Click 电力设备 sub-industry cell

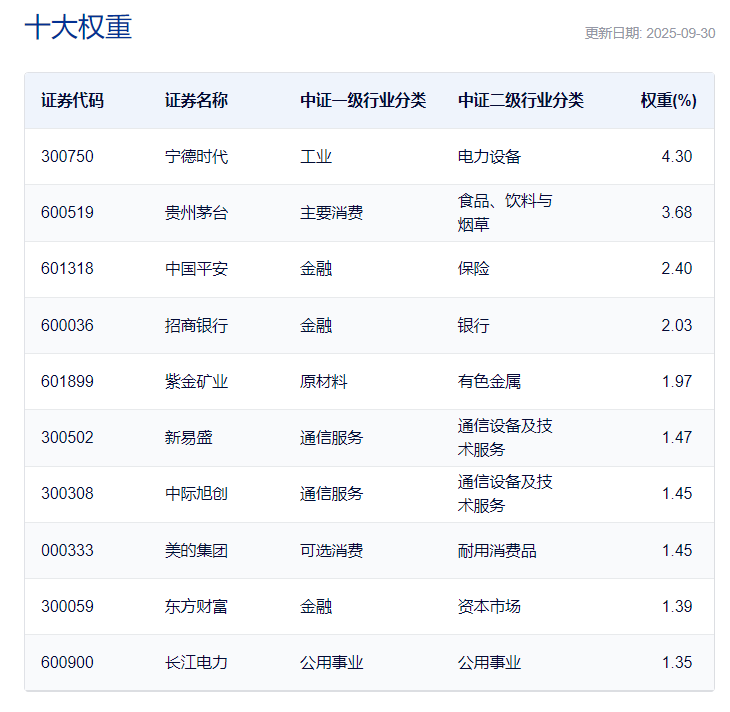click(x=489, y=156)
